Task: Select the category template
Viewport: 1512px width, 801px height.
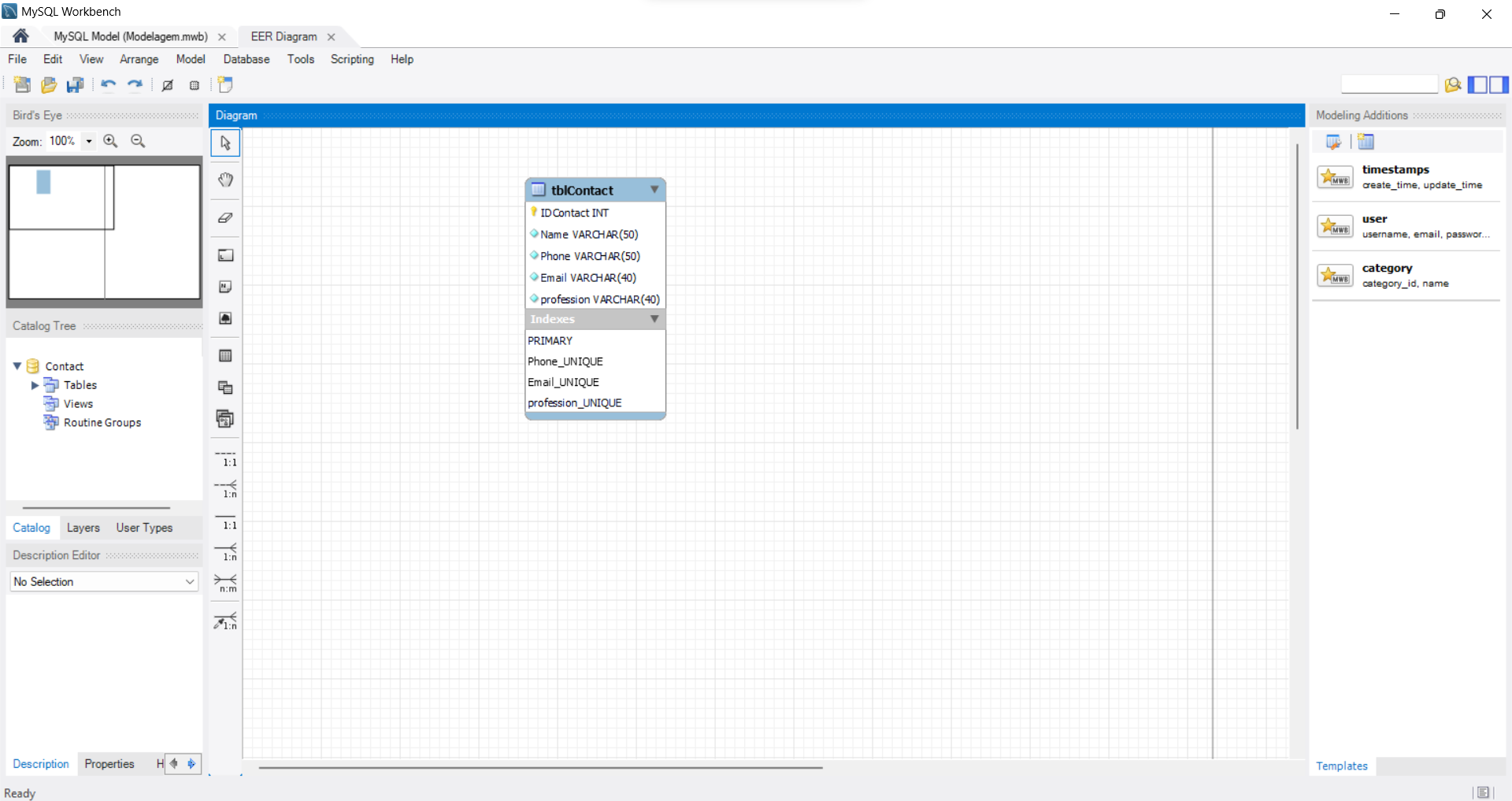Action: click(x=1407, y=276)
